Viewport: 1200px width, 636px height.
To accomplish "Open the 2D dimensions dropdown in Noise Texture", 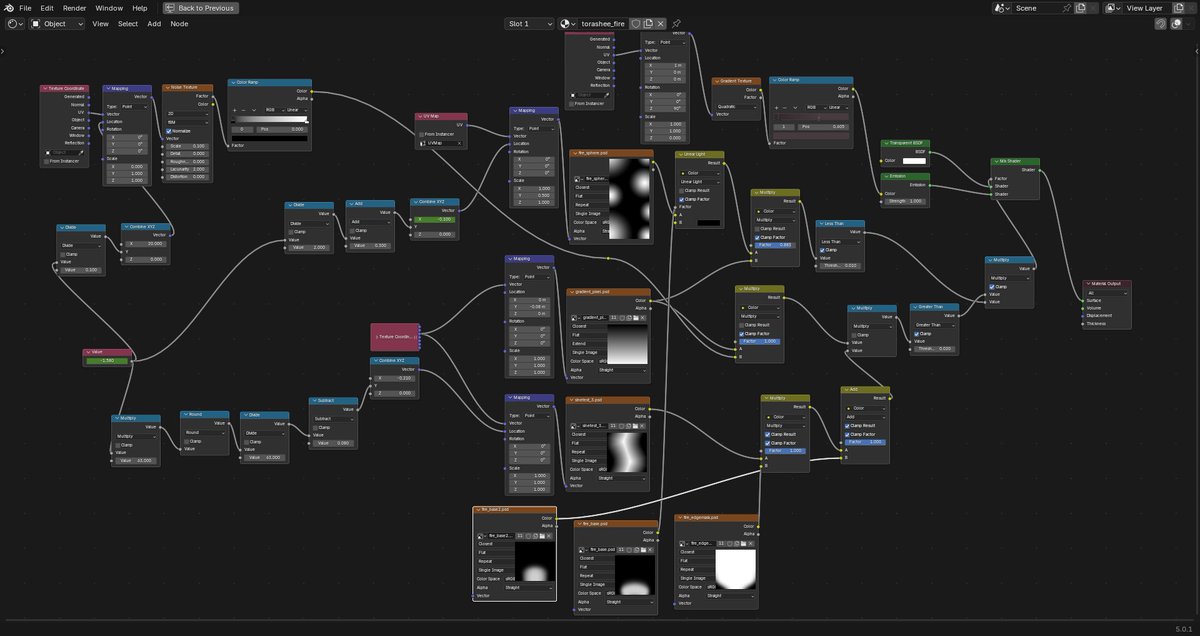I will point(187,113).
